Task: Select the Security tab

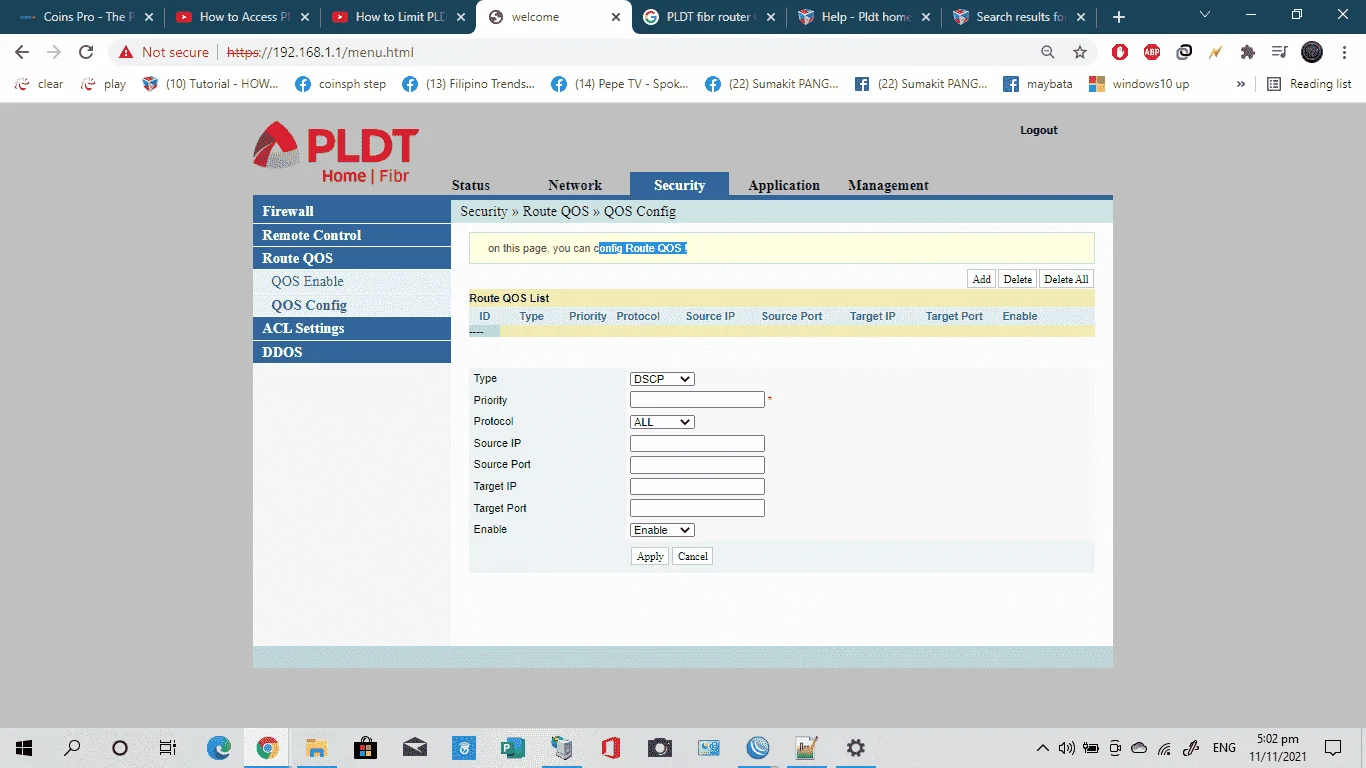Action: tap(679, 185)
